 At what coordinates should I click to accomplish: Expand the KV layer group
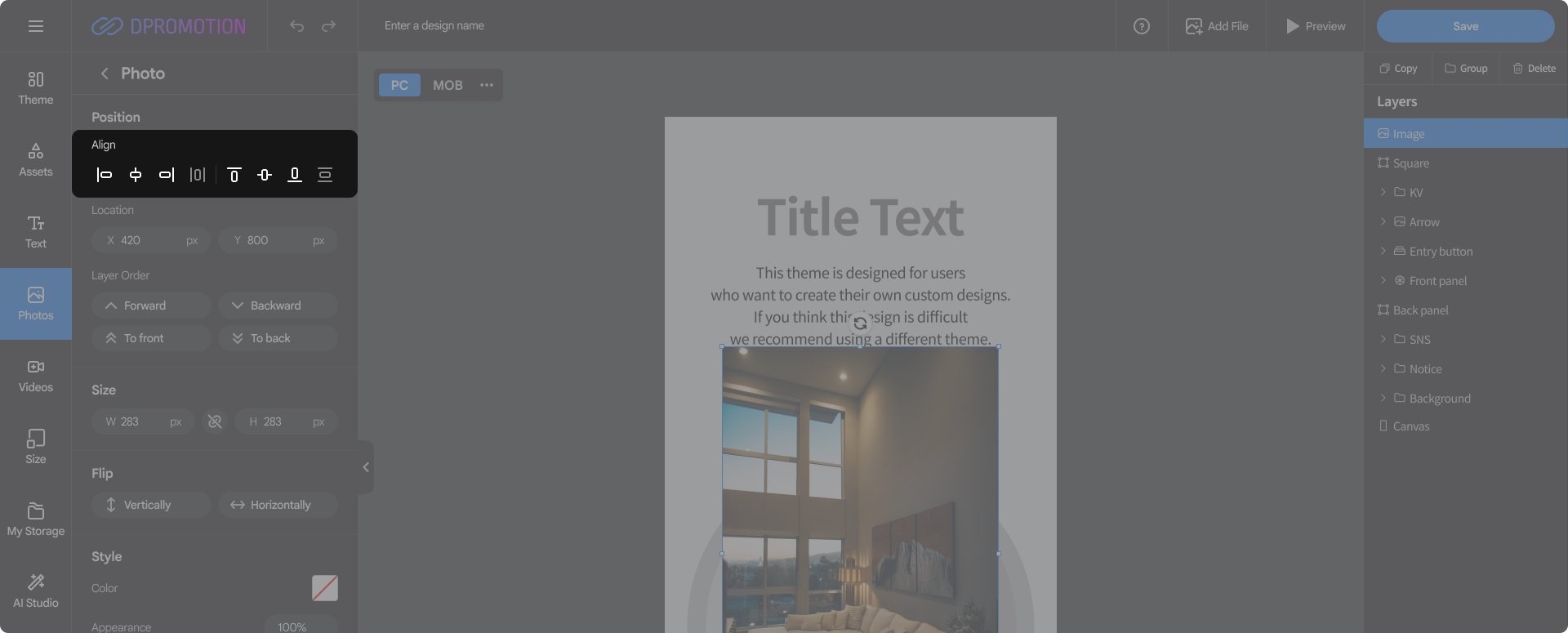1383,193
